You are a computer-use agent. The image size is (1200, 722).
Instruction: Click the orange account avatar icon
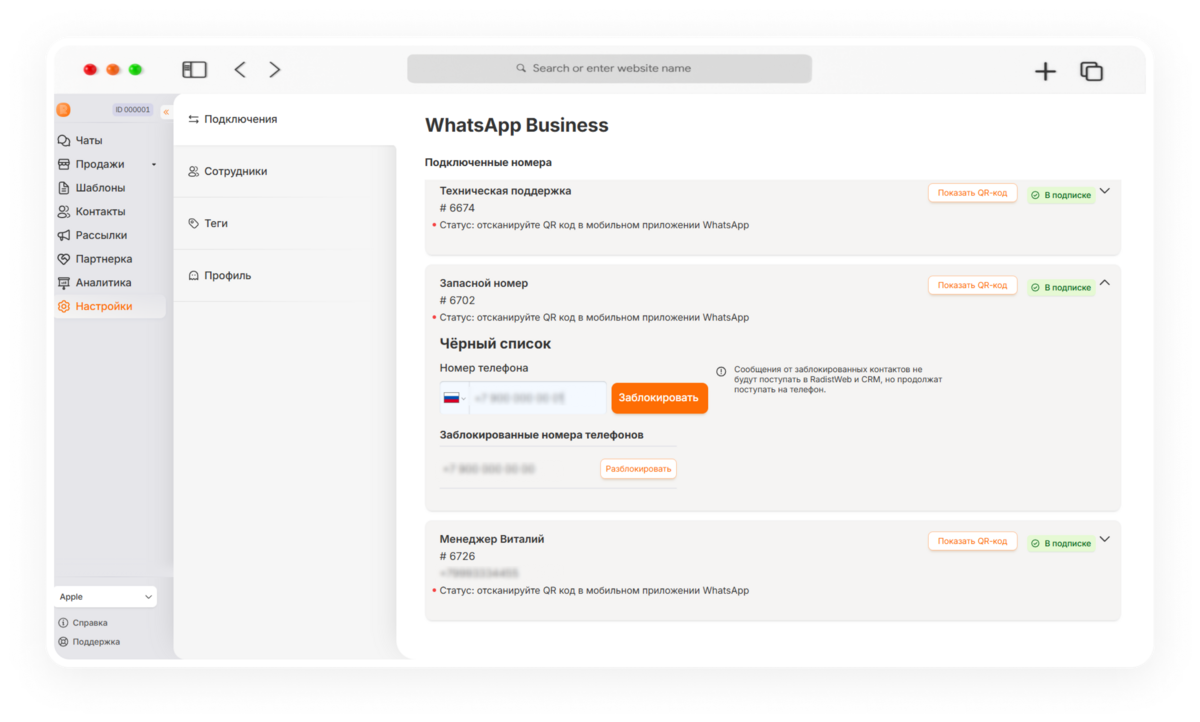click(64, 110)
